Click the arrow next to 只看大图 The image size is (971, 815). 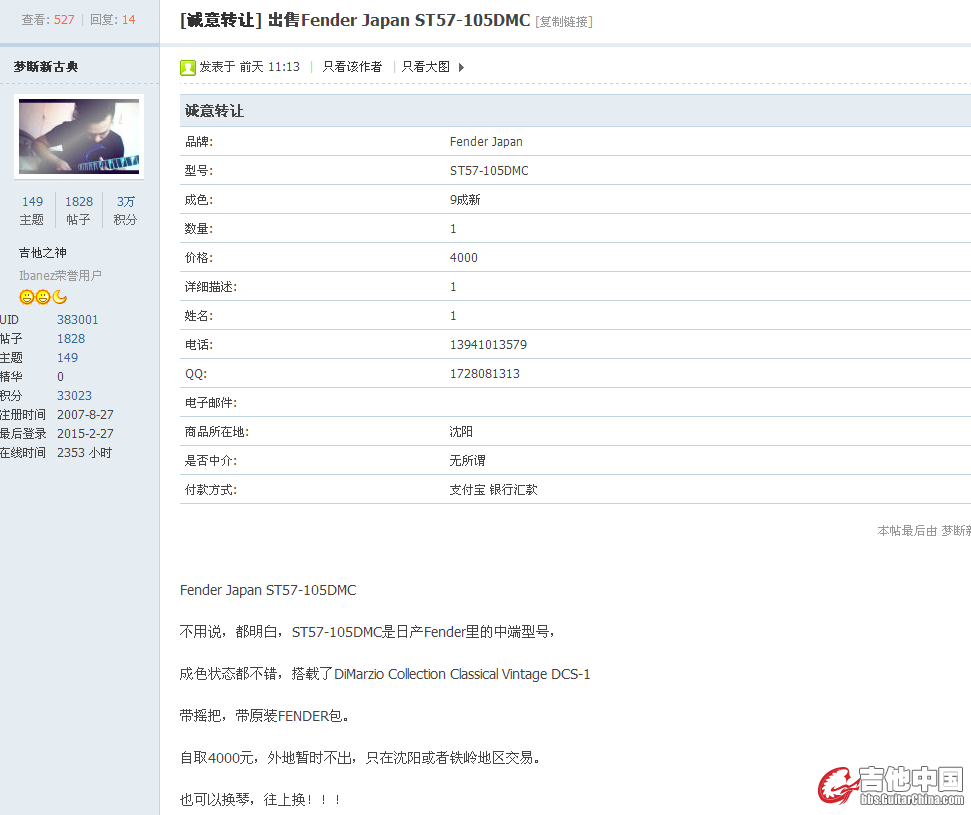coord(461,68)
